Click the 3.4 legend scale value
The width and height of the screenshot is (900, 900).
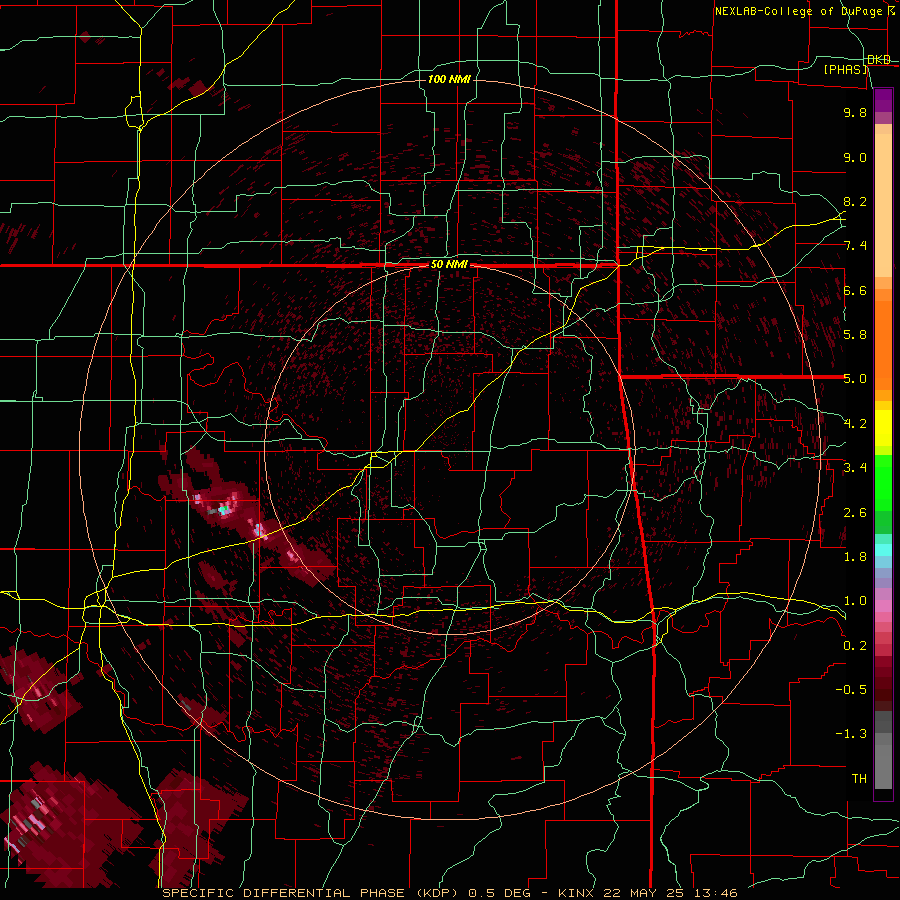[855, 468]
